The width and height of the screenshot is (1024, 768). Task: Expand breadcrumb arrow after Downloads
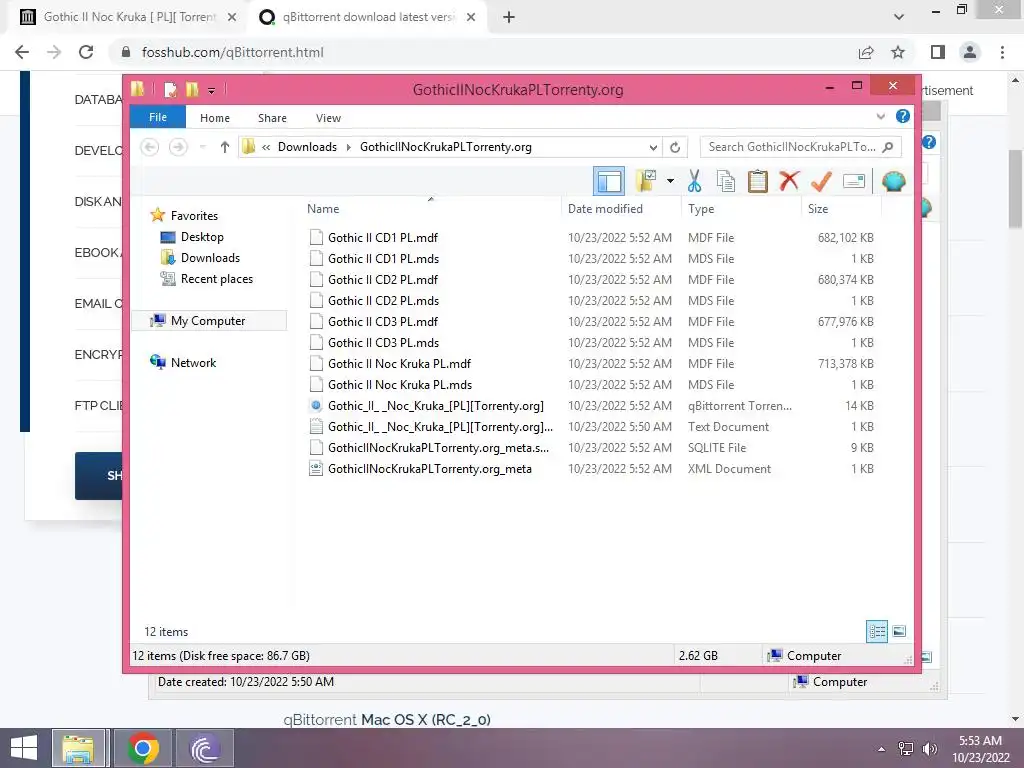pyautogui.click(x=348, y=147)
